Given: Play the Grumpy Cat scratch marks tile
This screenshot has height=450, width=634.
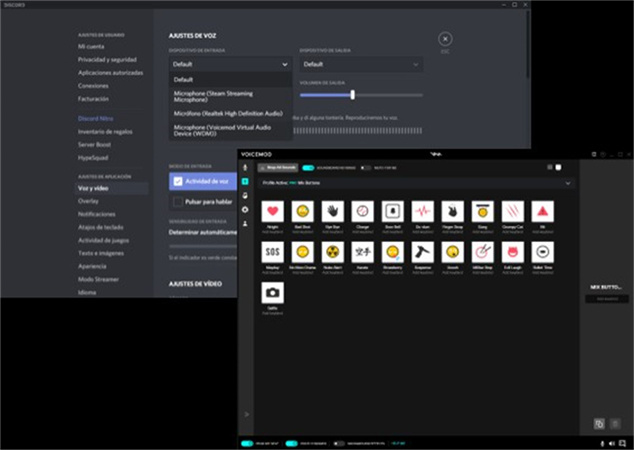Looking at the screenshot, I should (x=513, y=211).
